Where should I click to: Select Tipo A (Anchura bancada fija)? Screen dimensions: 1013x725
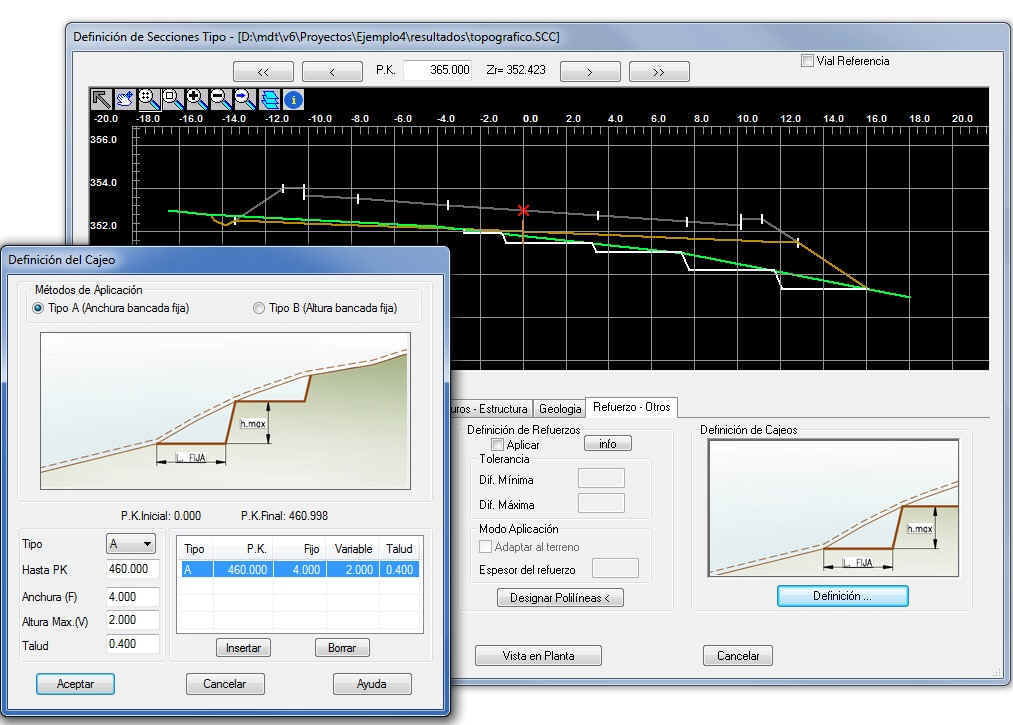point(39,309)
